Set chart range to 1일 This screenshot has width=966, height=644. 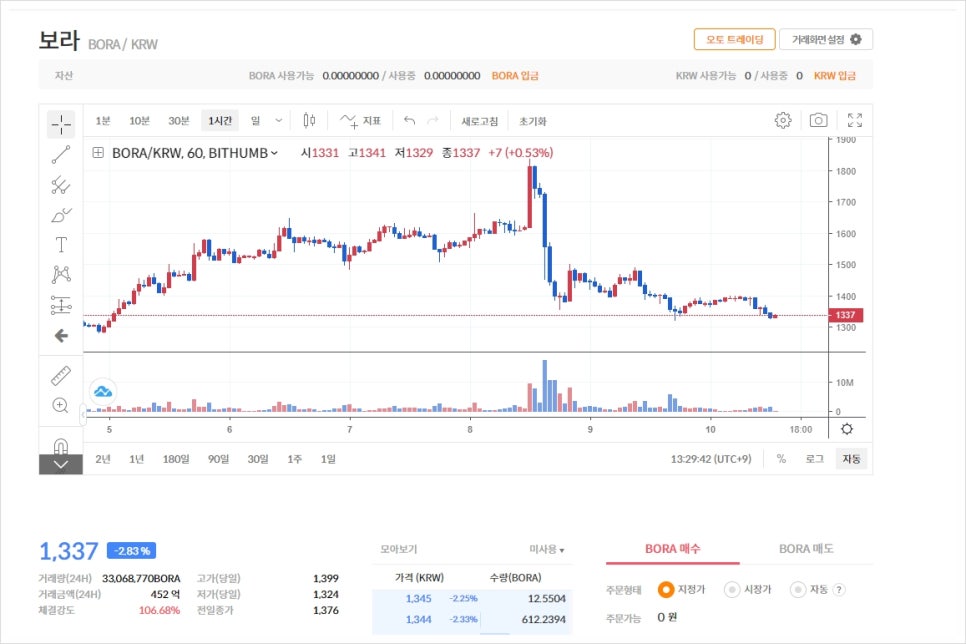pyautogui.click(x=328, y=459)
